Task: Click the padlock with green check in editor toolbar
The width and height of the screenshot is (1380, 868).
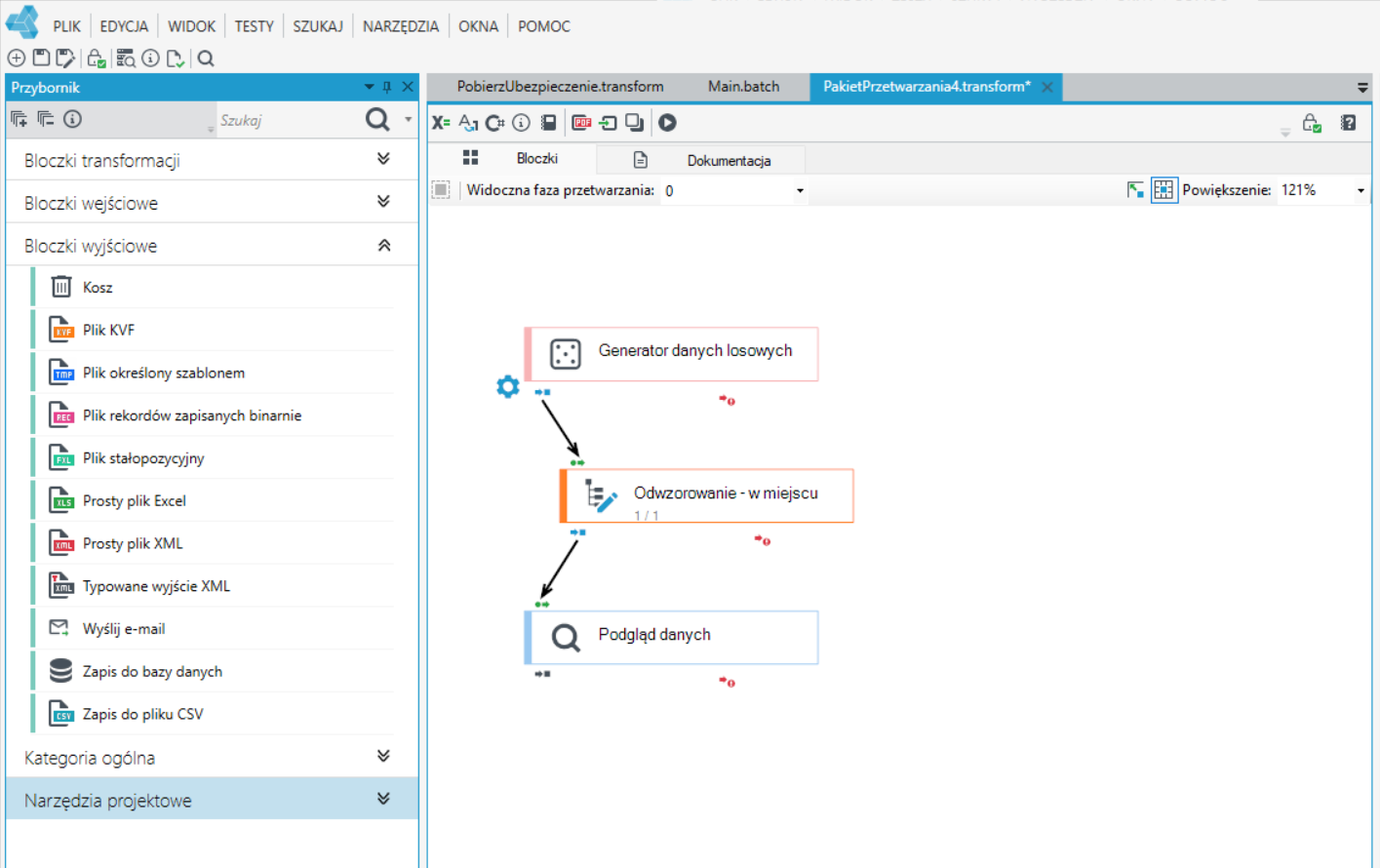Action: coord(1312,123)
